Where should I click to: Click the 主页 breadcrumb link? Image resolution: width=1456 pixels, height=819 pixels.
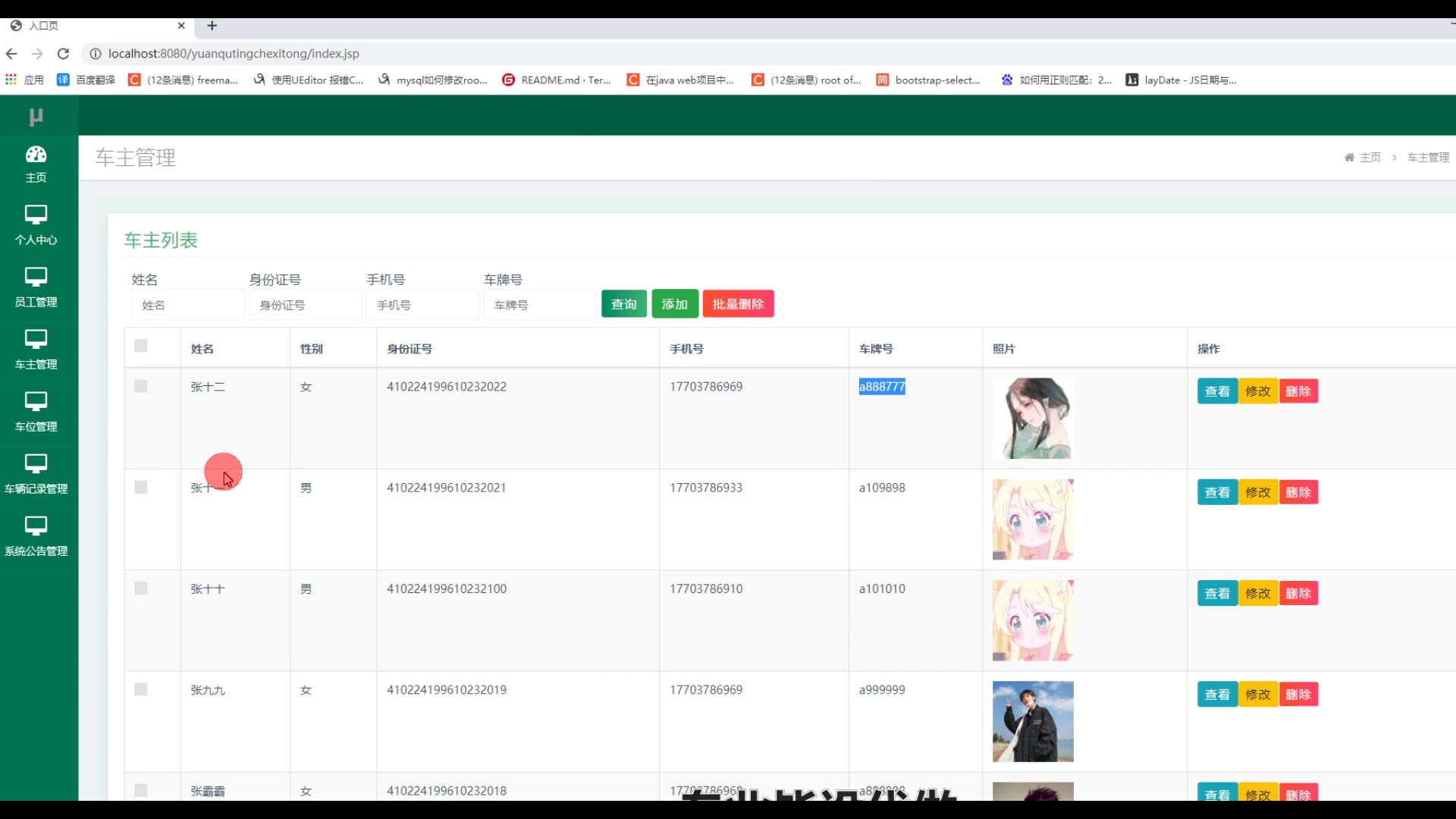pos(1369,158)
